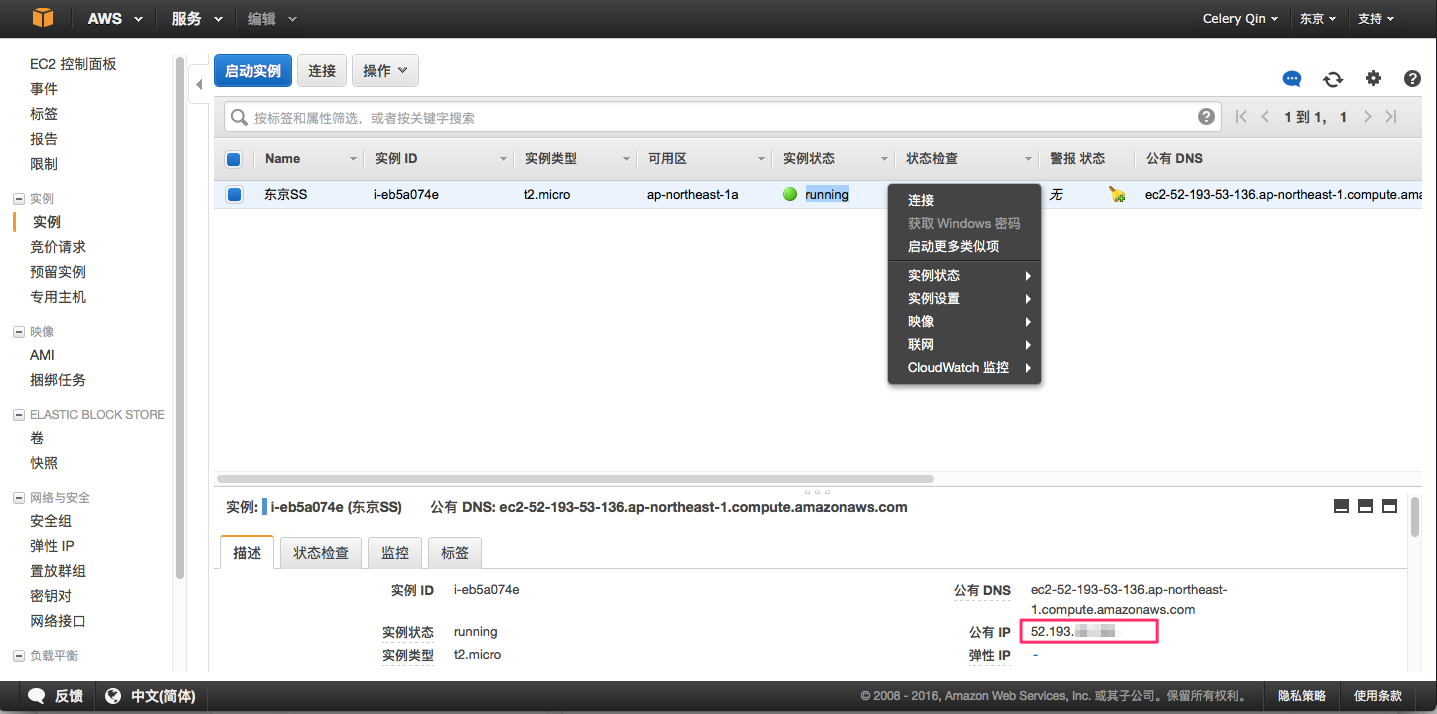
Task: Click the 启动实例 button
Action: click(253, 71)
